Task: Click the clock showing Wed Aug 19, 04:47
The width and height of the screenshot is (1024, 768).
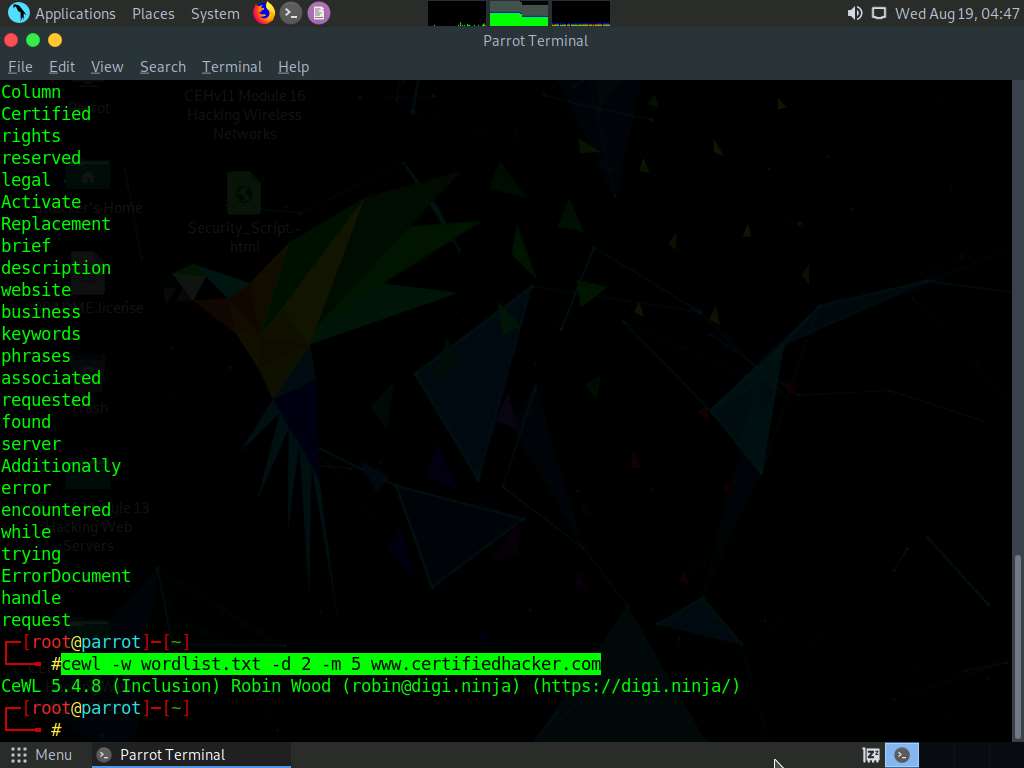Action: click(957, 14)
